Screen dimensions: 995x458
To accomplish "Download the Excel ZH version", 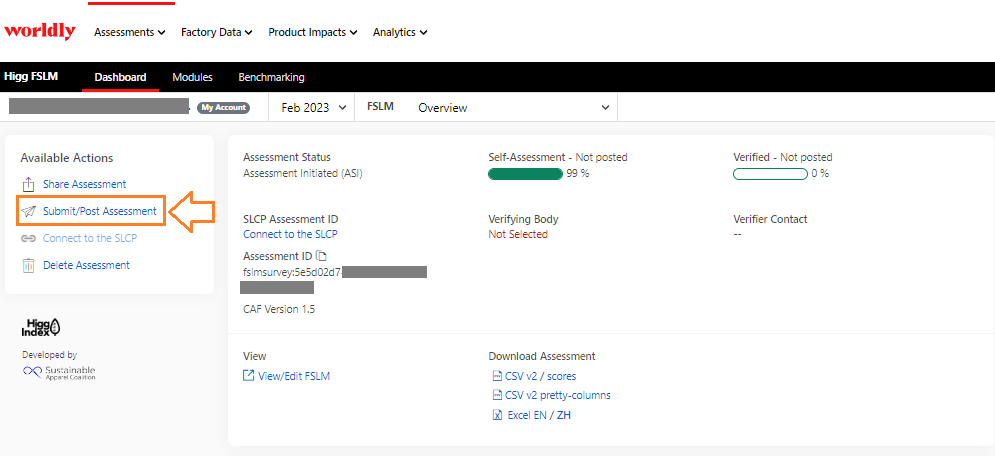I will point(564,415).
